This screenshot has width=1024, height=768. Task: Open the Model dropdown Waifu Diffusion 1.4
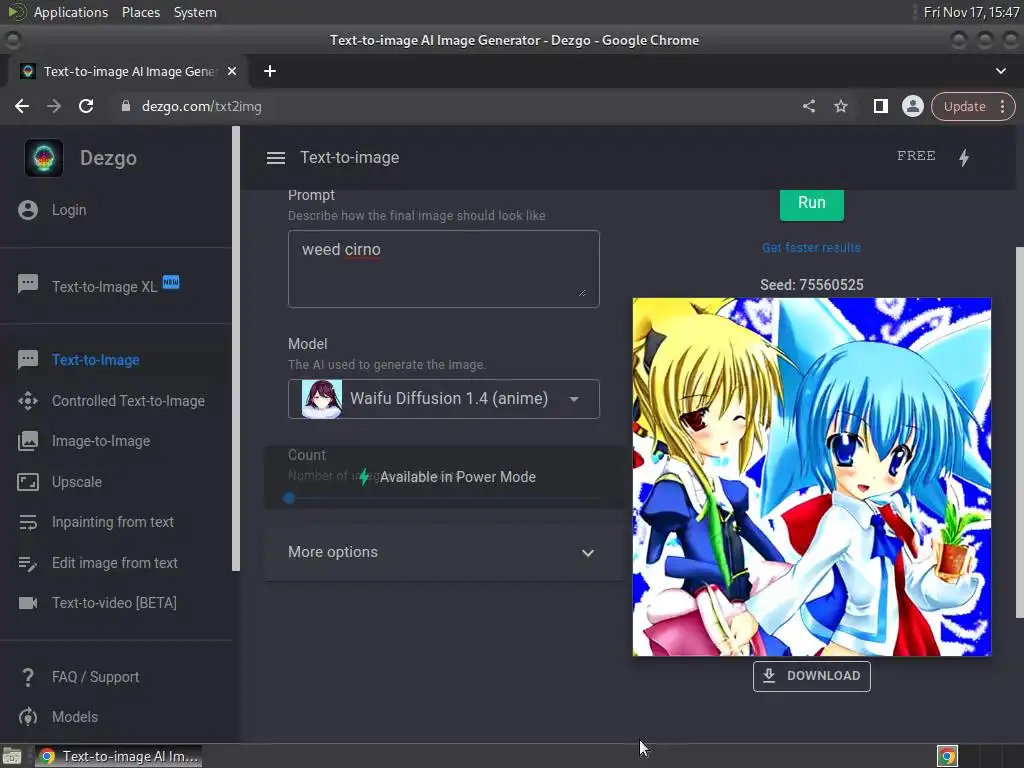[443, 398]
